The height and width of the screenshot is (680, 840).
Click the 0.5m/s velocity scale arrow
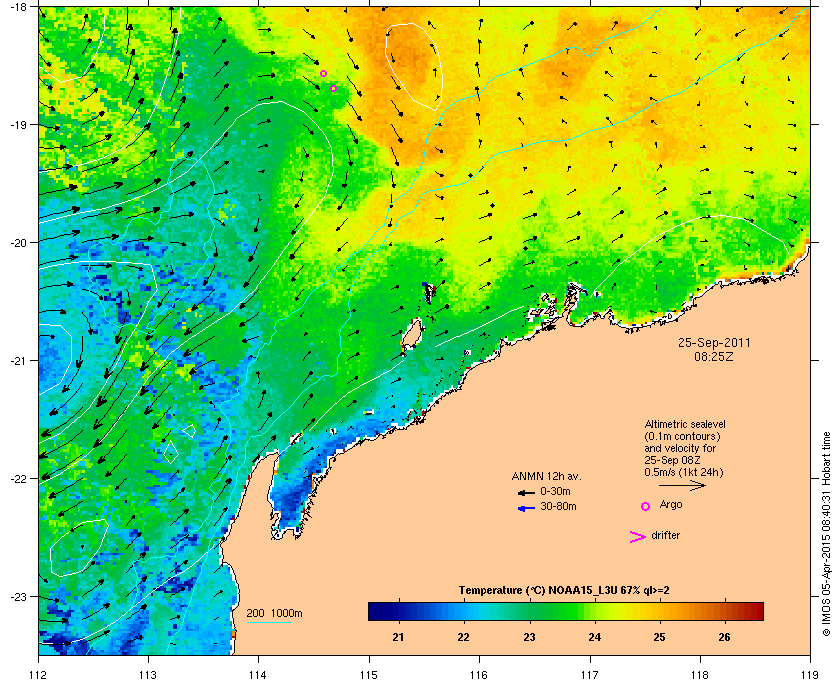click(x=682, y=485)
